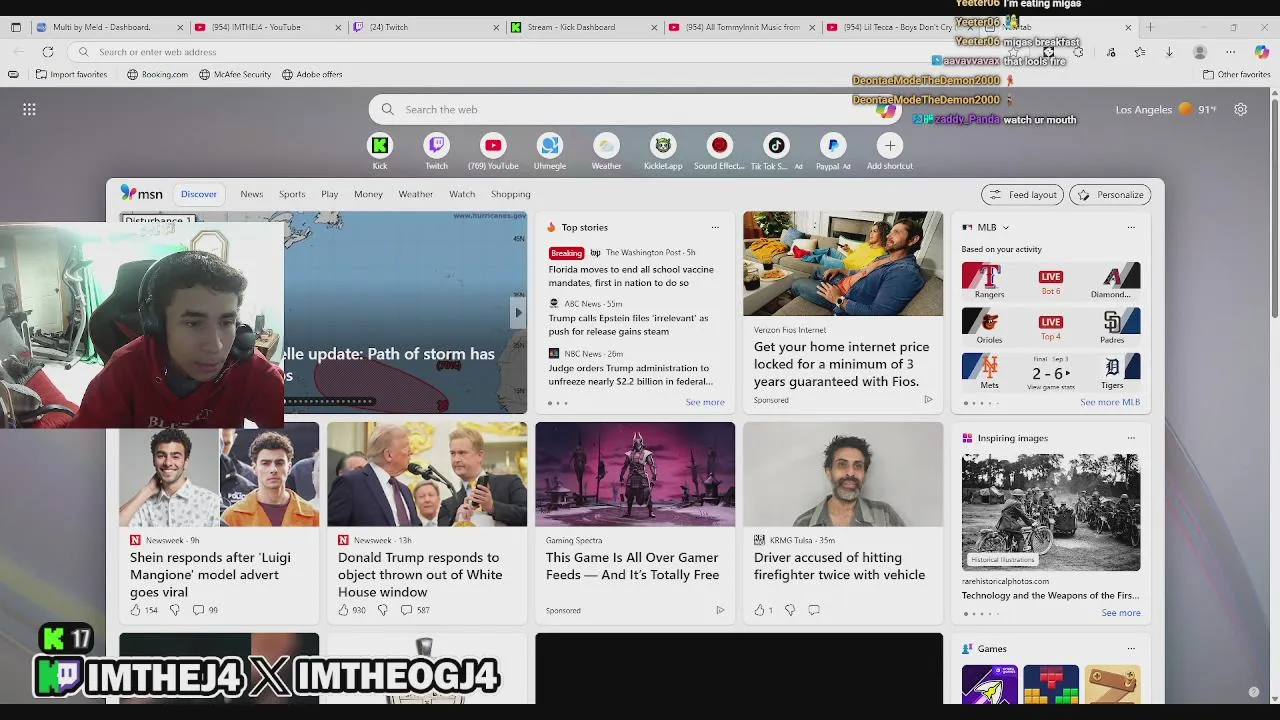Open McAfee Security favorites bookmark
Image resolution: width=1280 pixels, height=720 pixels.
coord(235,74)
